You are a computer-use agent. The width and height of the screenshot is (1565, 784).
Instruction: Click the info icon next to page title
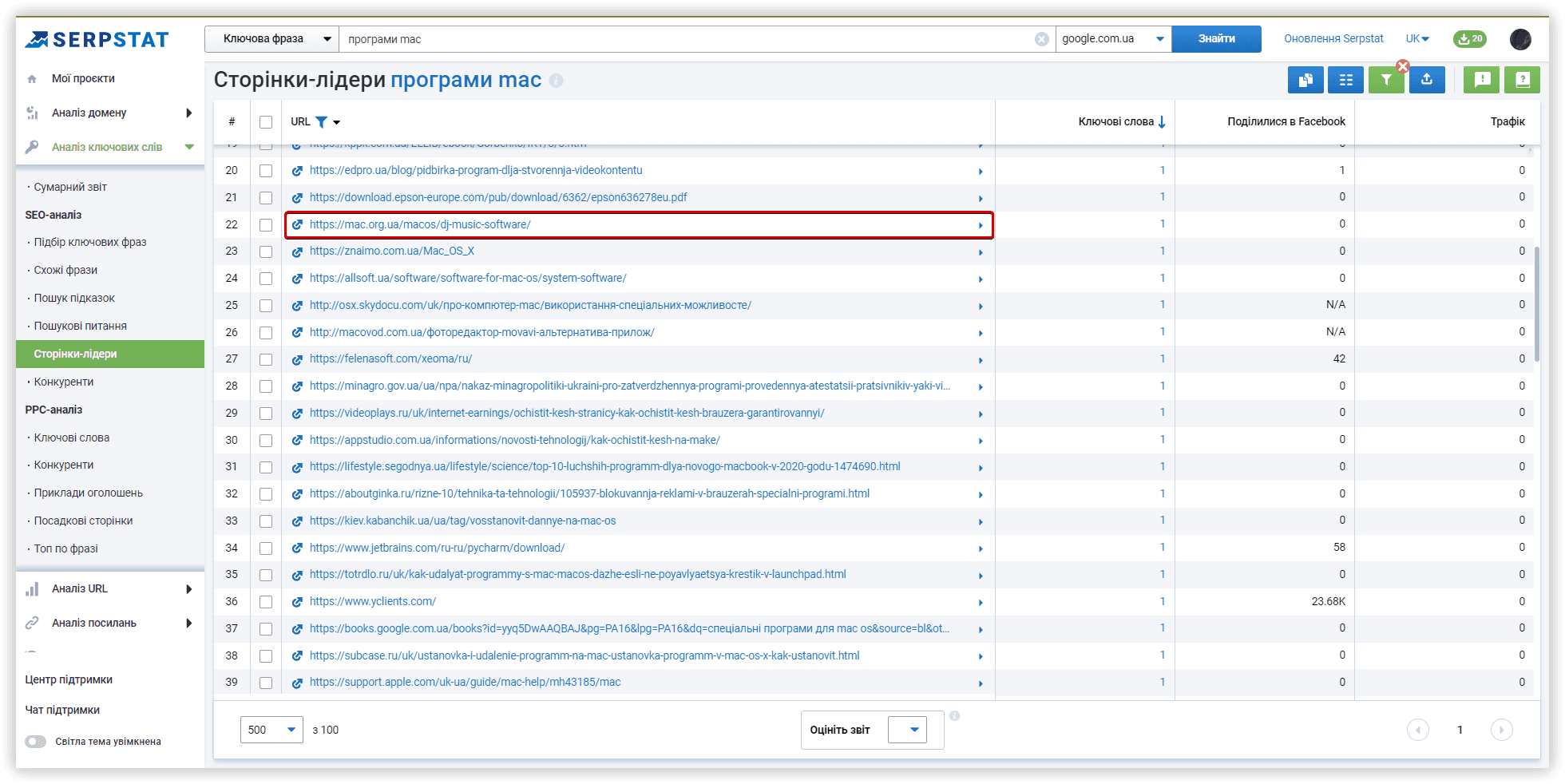tap(557, 81)
